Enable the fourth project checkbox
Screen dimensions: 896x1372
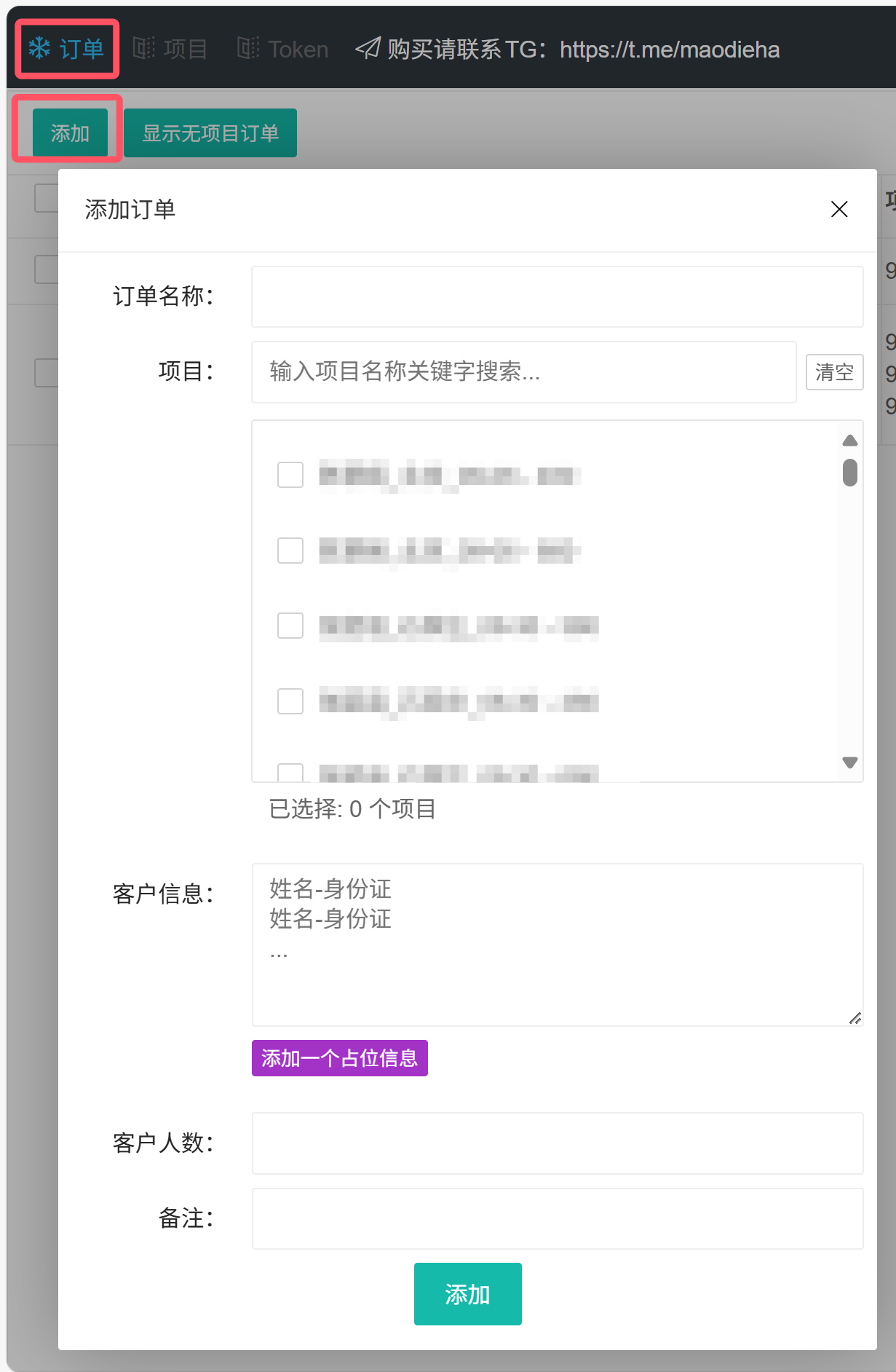click(x=290, y=701)
